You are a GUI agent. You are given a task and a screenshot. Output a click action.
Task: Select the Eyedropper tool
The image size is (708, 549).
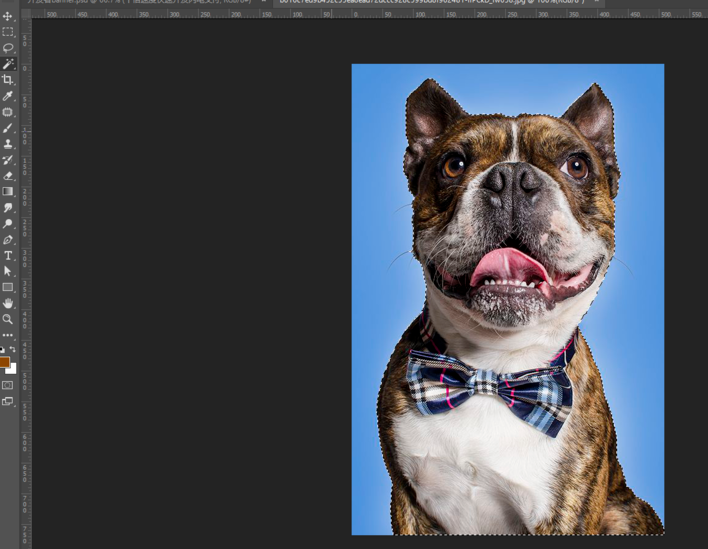[8, 96]
